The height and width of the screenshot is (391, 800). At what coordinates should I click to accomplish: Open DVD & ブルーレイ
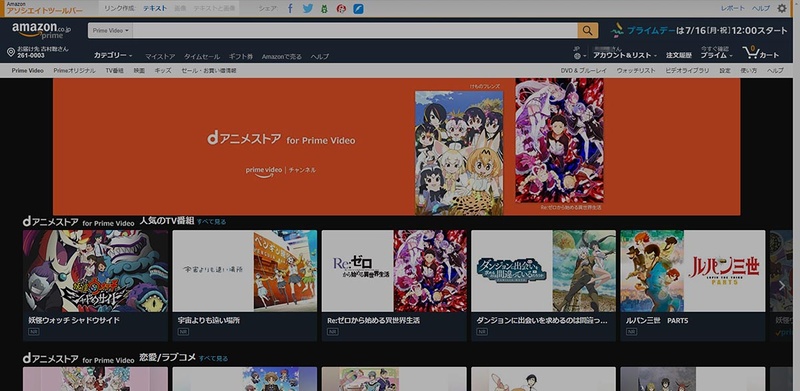tap(584, 70)
